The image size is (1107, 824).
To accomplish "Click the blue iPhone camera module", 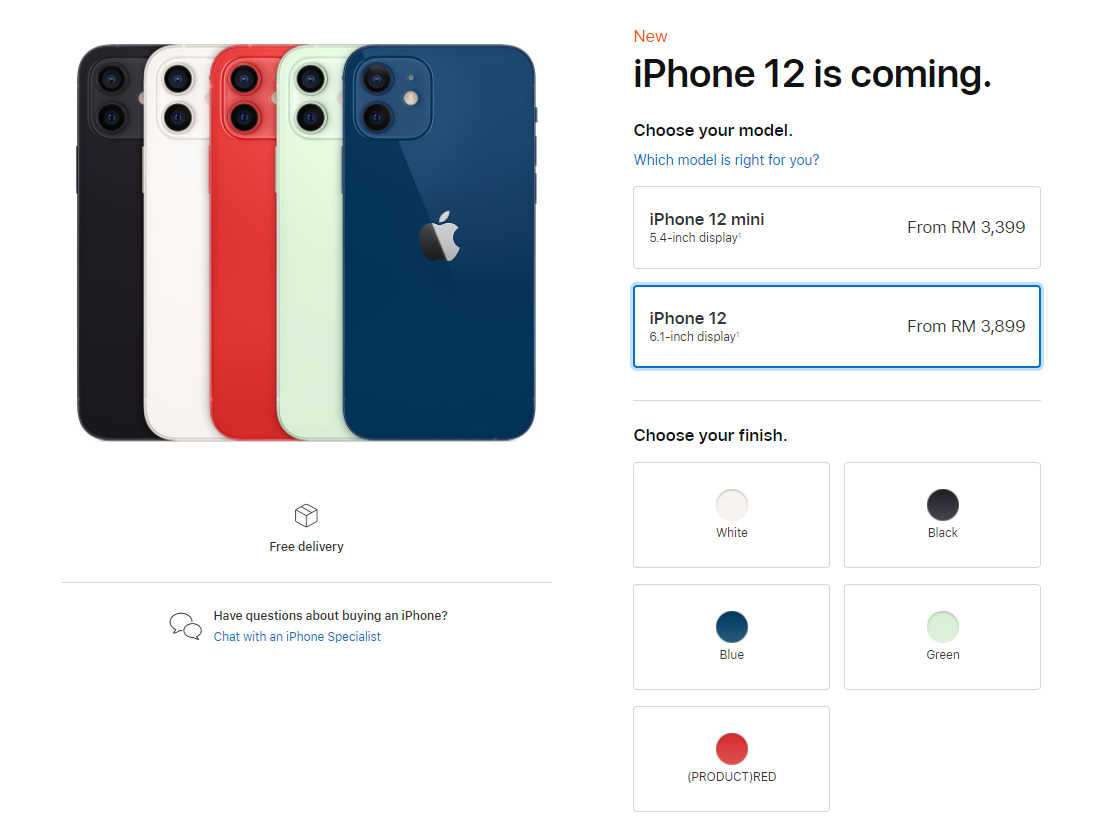I will click(x=393, y=97).
